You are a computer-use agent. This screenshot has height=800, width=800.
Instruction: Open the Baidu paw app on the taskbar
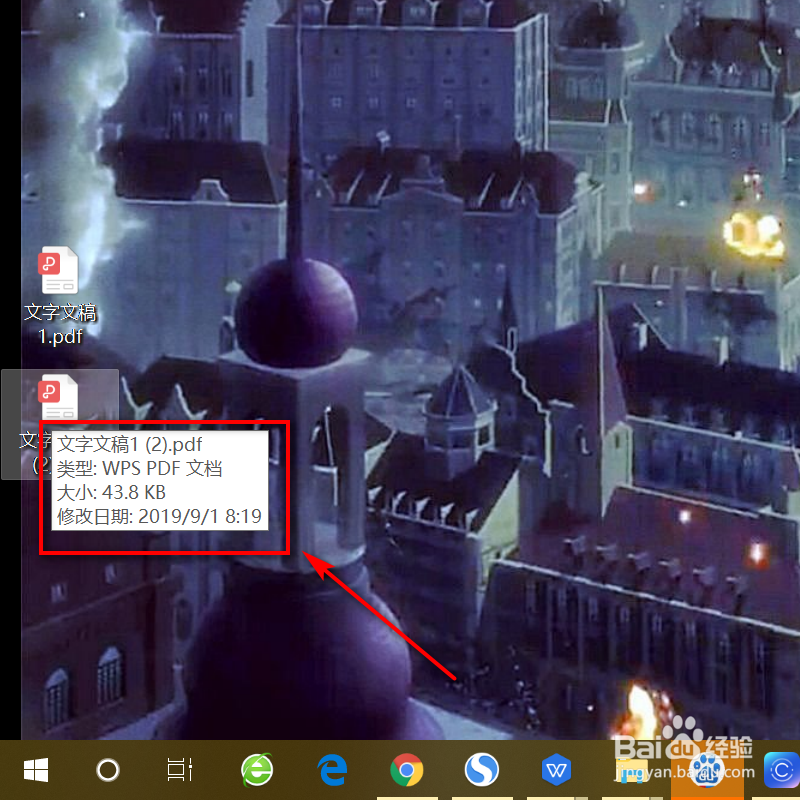tap(707, 770)
